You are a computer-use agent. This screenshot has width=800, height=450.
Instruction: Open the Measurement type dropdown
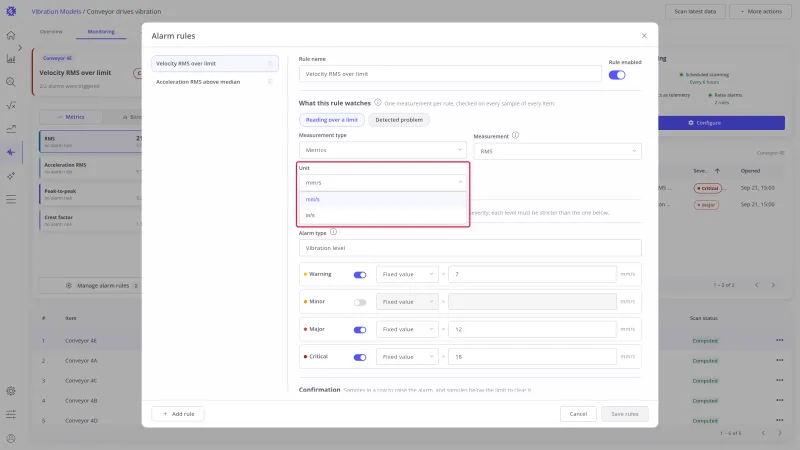pos(383,150)
